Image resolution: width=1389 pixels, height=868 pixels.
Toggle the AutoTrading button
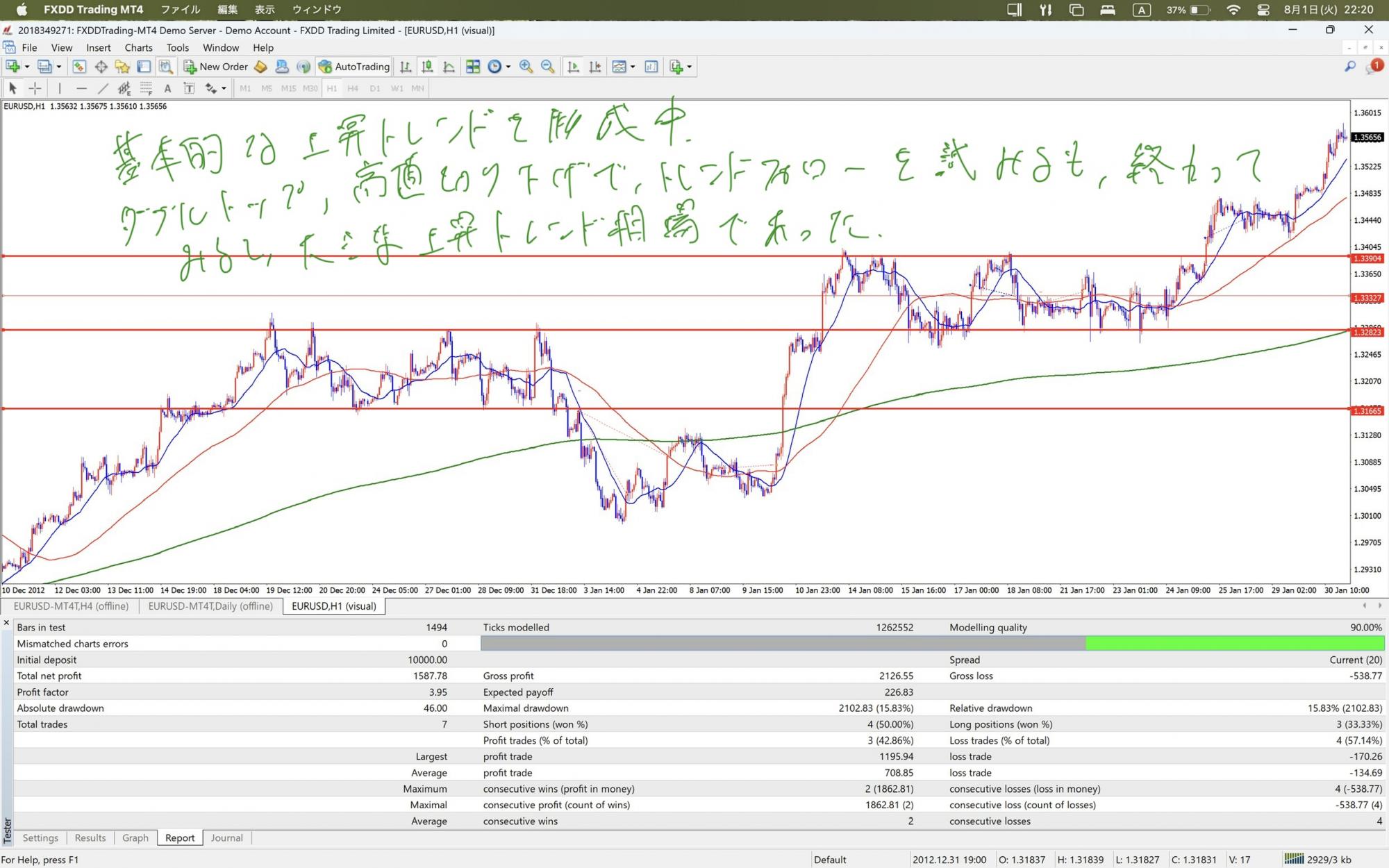click(x=354, y=67)
